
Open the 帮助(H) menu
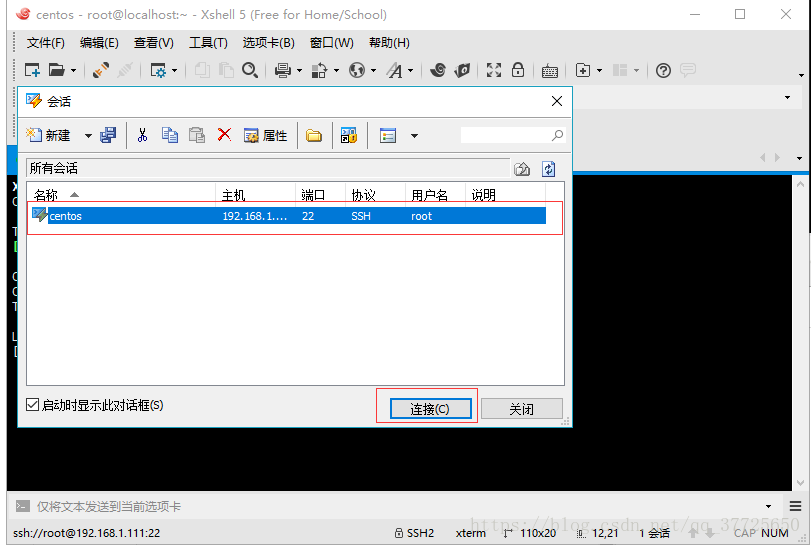pyautogui.click(x=389, y=42)
